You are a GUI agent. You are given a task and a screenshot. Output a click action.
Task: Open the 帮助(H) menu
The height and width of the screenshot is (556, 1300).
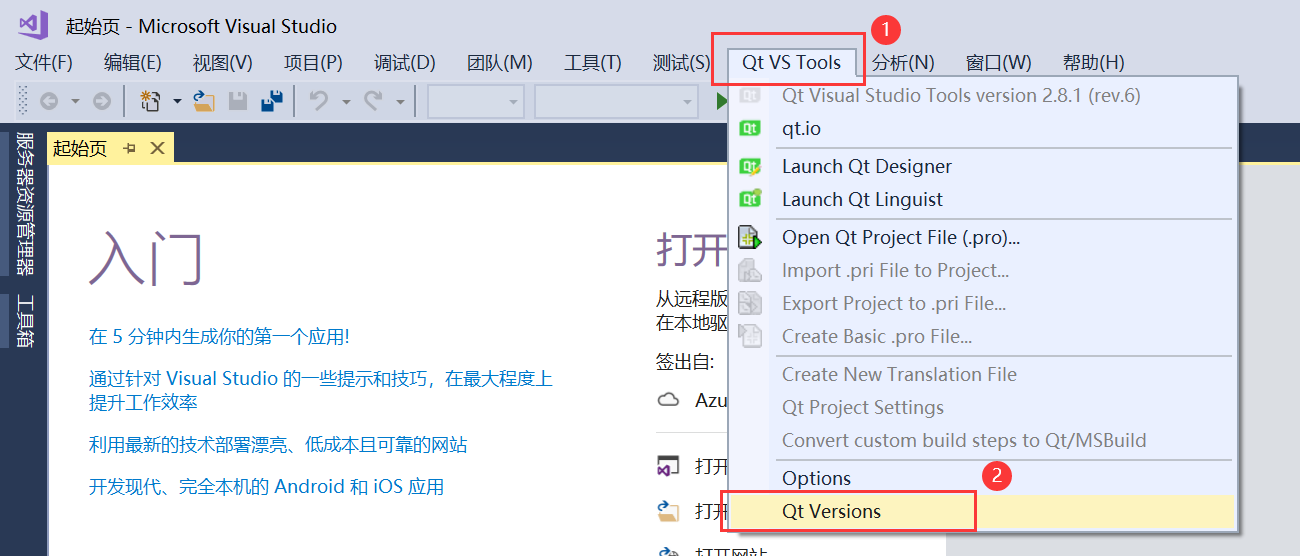[1094, 63]
